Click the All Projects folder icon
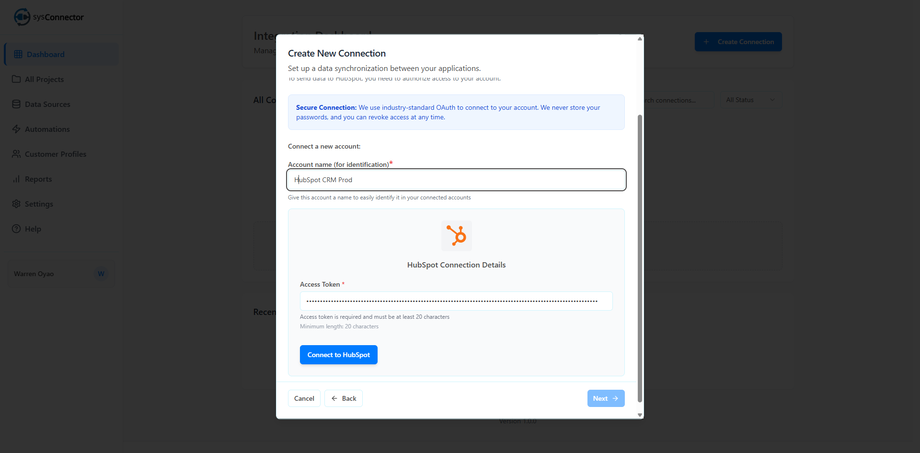The width and height of the screenshot is (920, 453). tap(16, 79)
